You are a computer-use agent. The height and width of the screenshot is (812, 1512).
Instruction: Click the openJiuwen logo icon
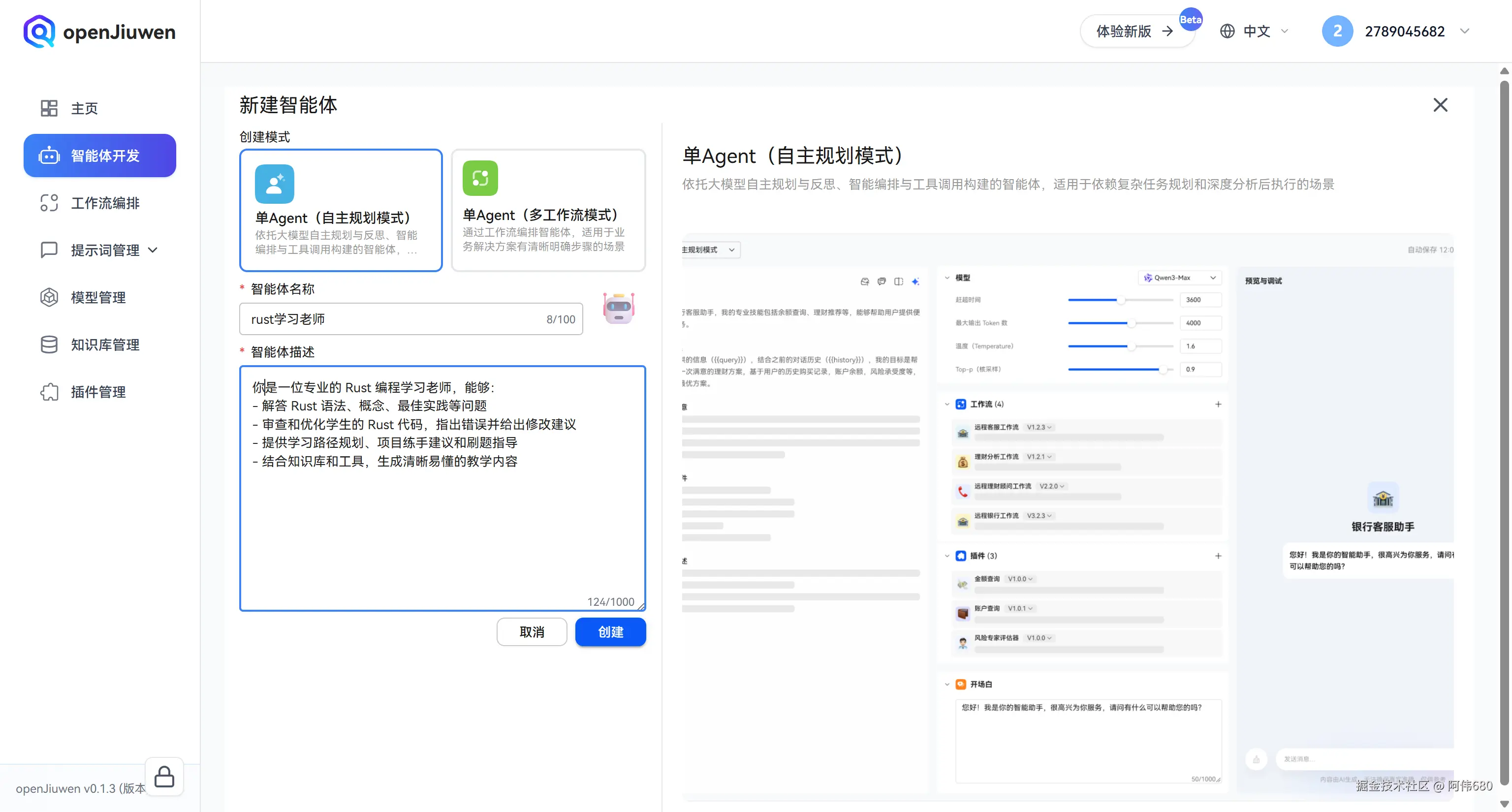(x=39, y=31)
